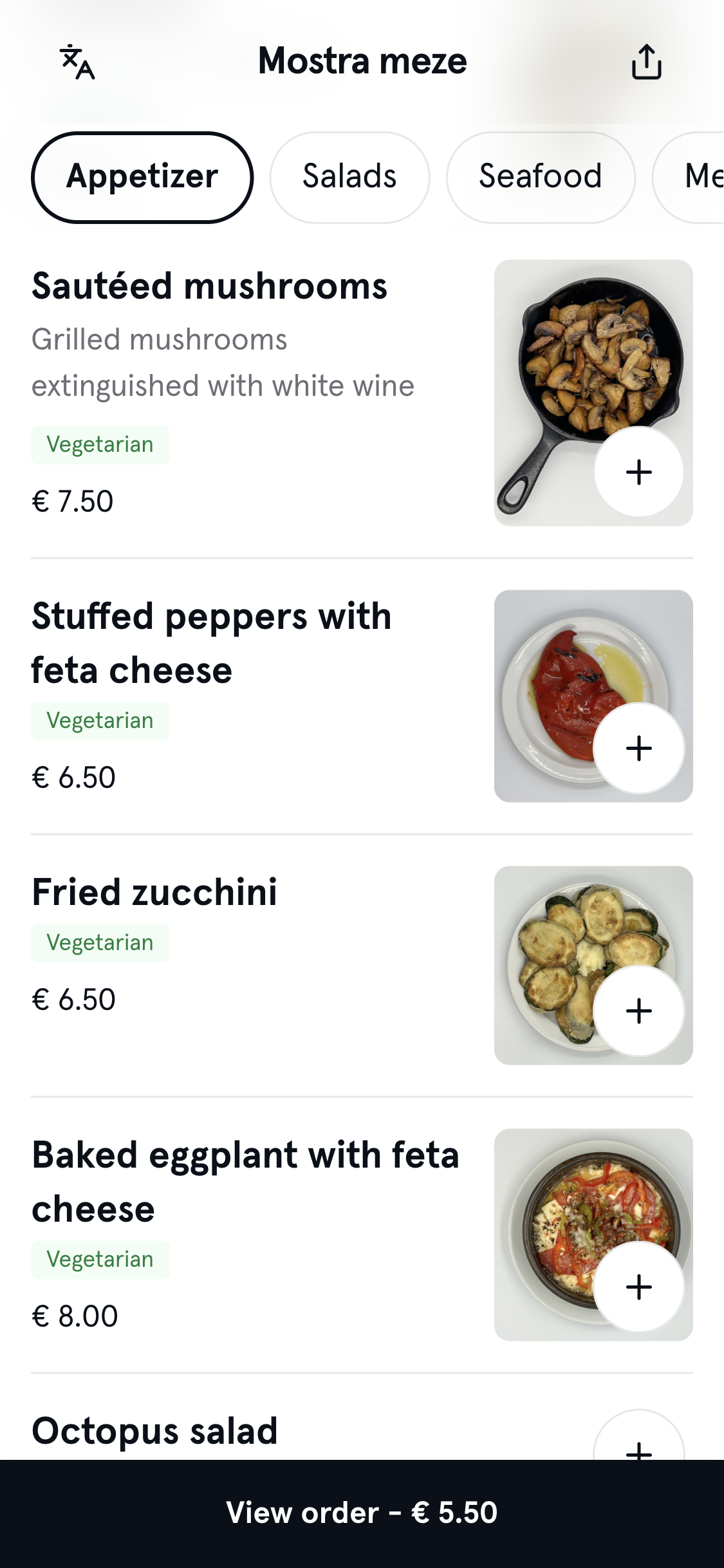Add Fried zucchini with plus icon
The height and width of the screenshot is (1568, 724).
coord(638,1011)
